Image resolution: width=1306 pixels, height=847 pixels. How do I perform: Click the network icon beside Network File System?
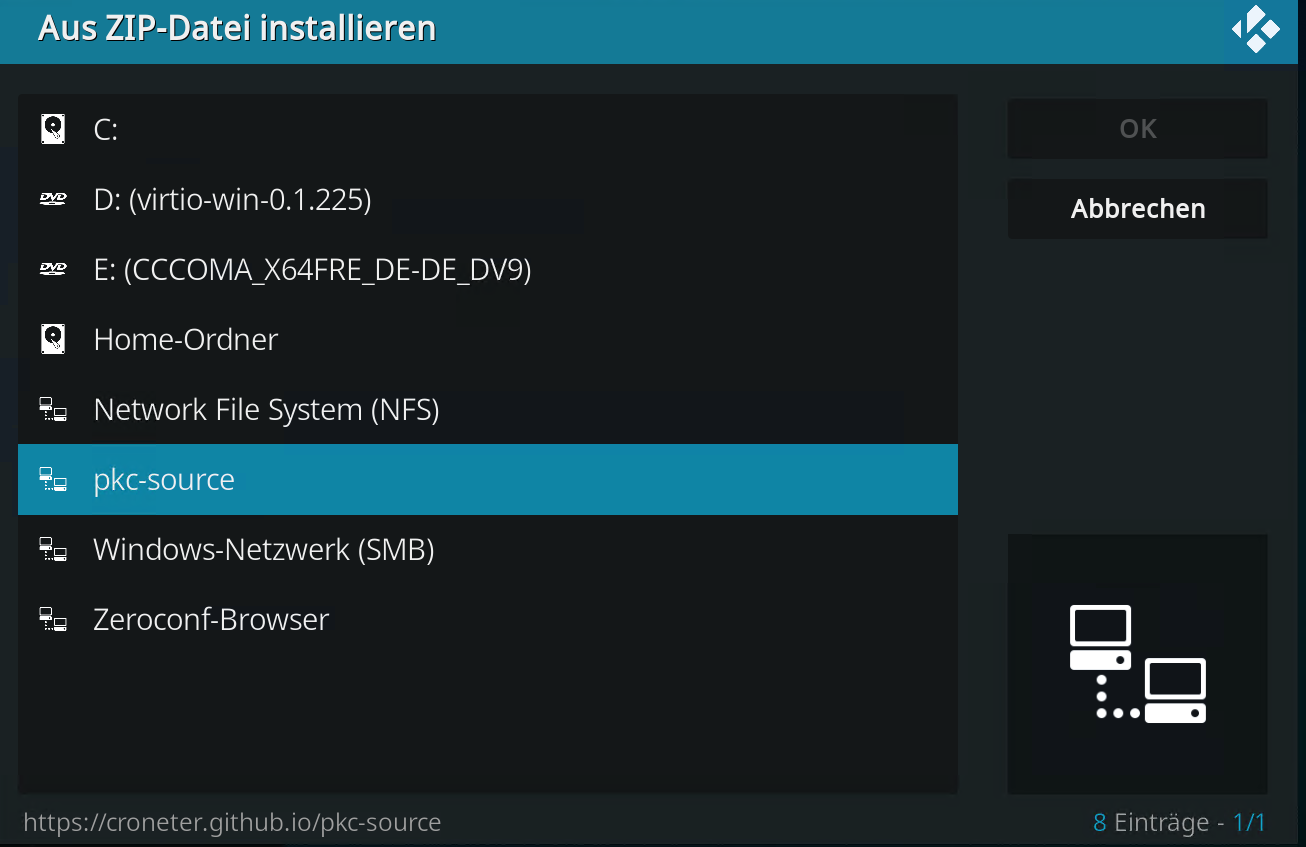coord(53,409)
